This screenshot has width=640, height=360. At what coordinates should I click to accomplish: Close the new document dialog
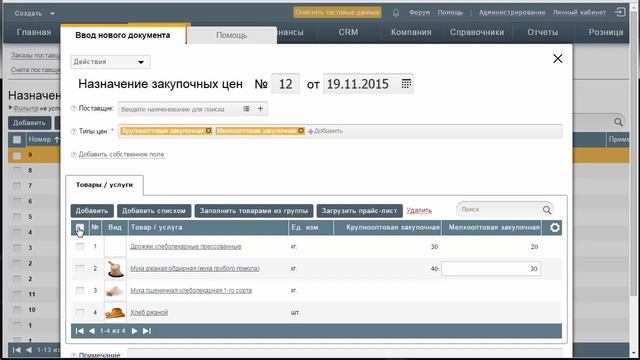558,59
